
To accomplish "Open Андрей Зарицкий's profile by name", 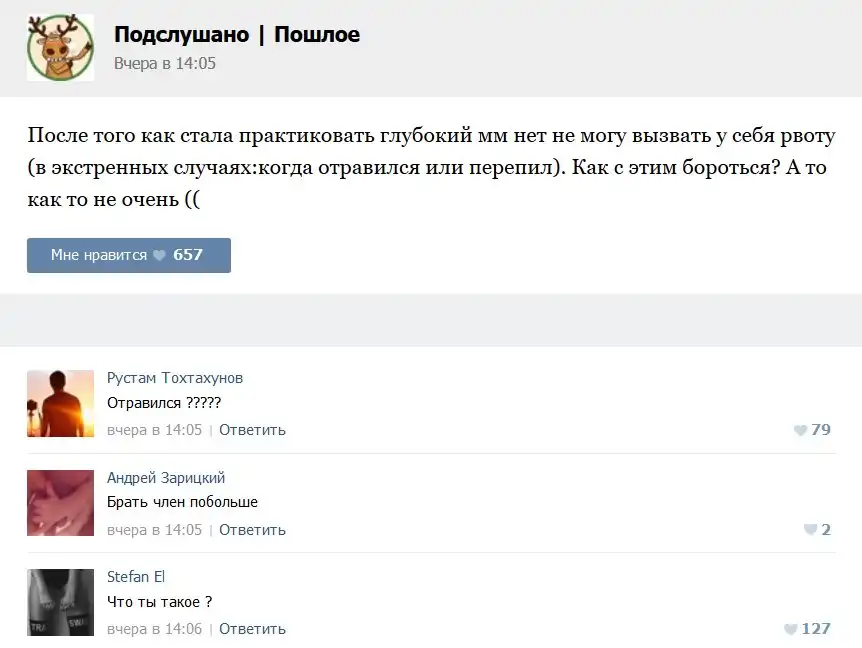I will (166, 478).
